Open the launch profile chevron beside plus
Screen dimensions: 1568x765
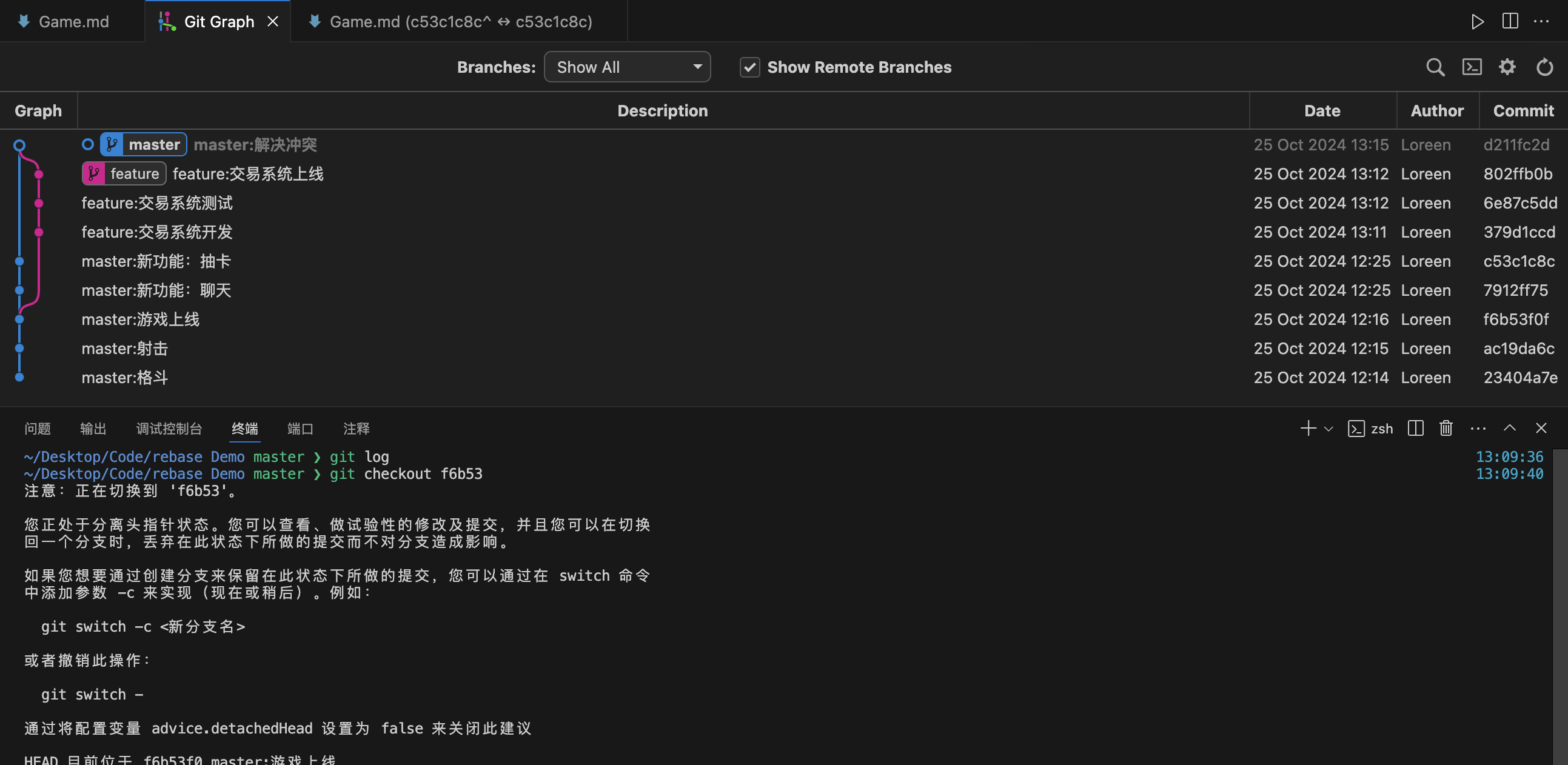click(x=1328, y=429)
